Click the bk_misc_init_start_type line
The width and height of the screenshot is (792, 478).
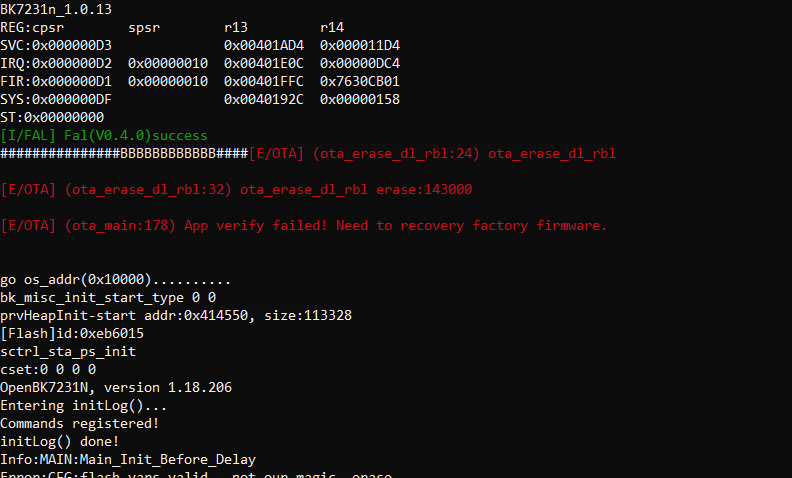108,297
